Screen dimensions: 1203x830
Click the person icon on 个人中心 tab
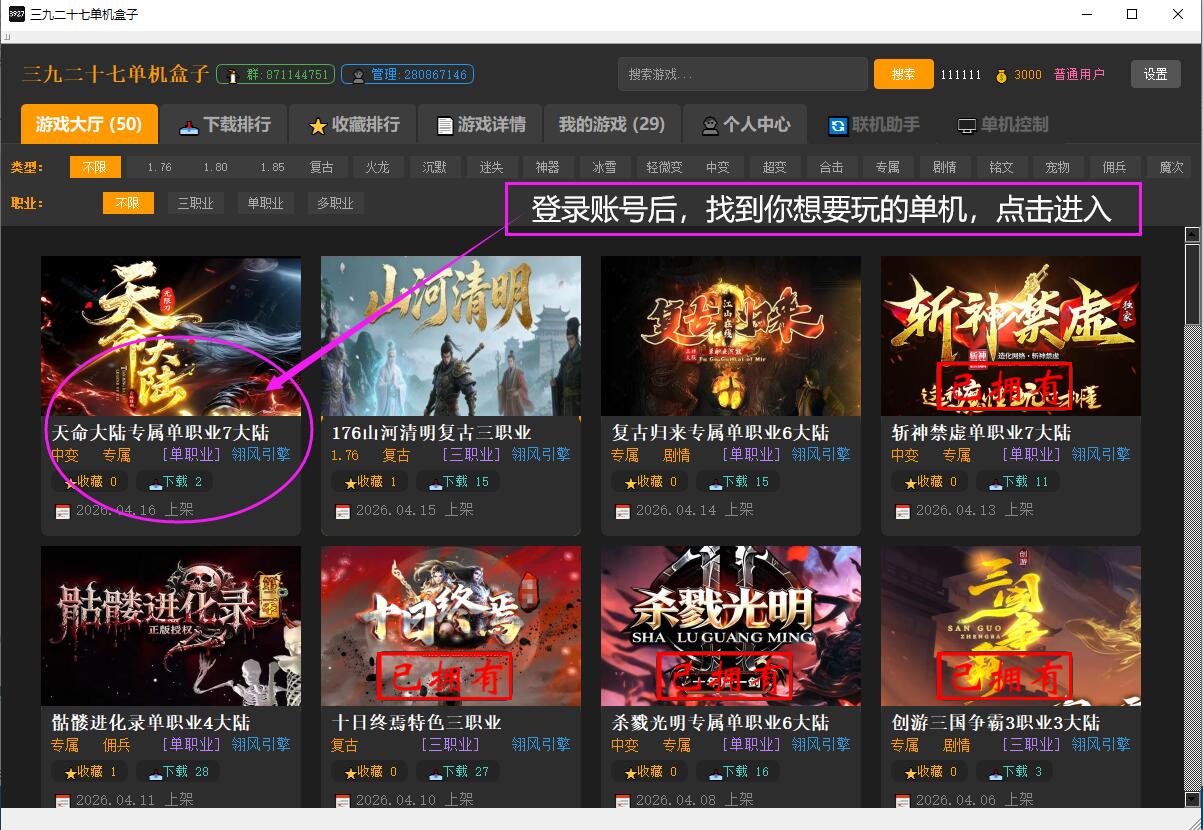coord(709,126)
